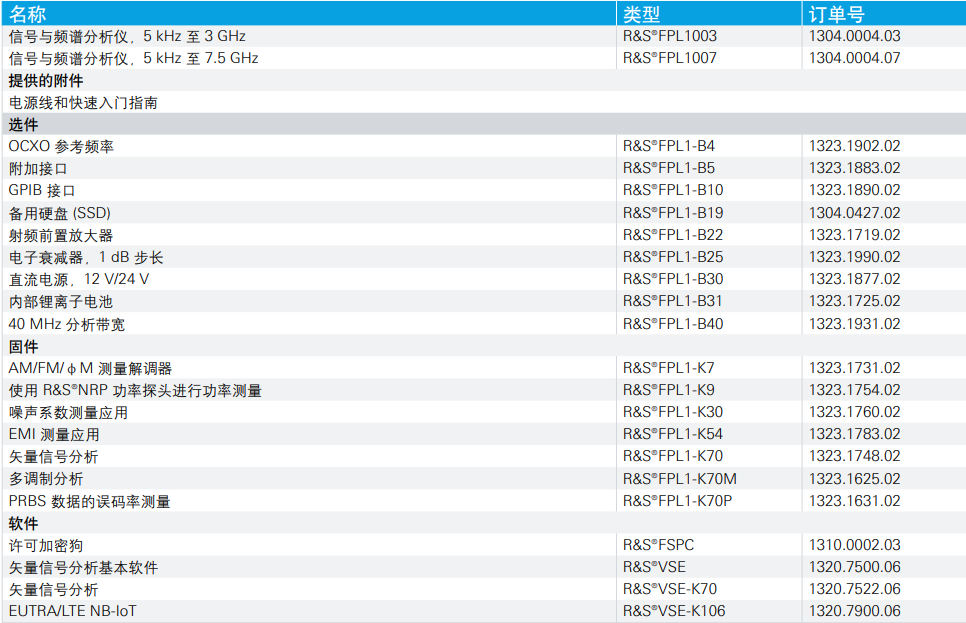Select the 备用硬盘 (SSD) row name

click(60, 214)
